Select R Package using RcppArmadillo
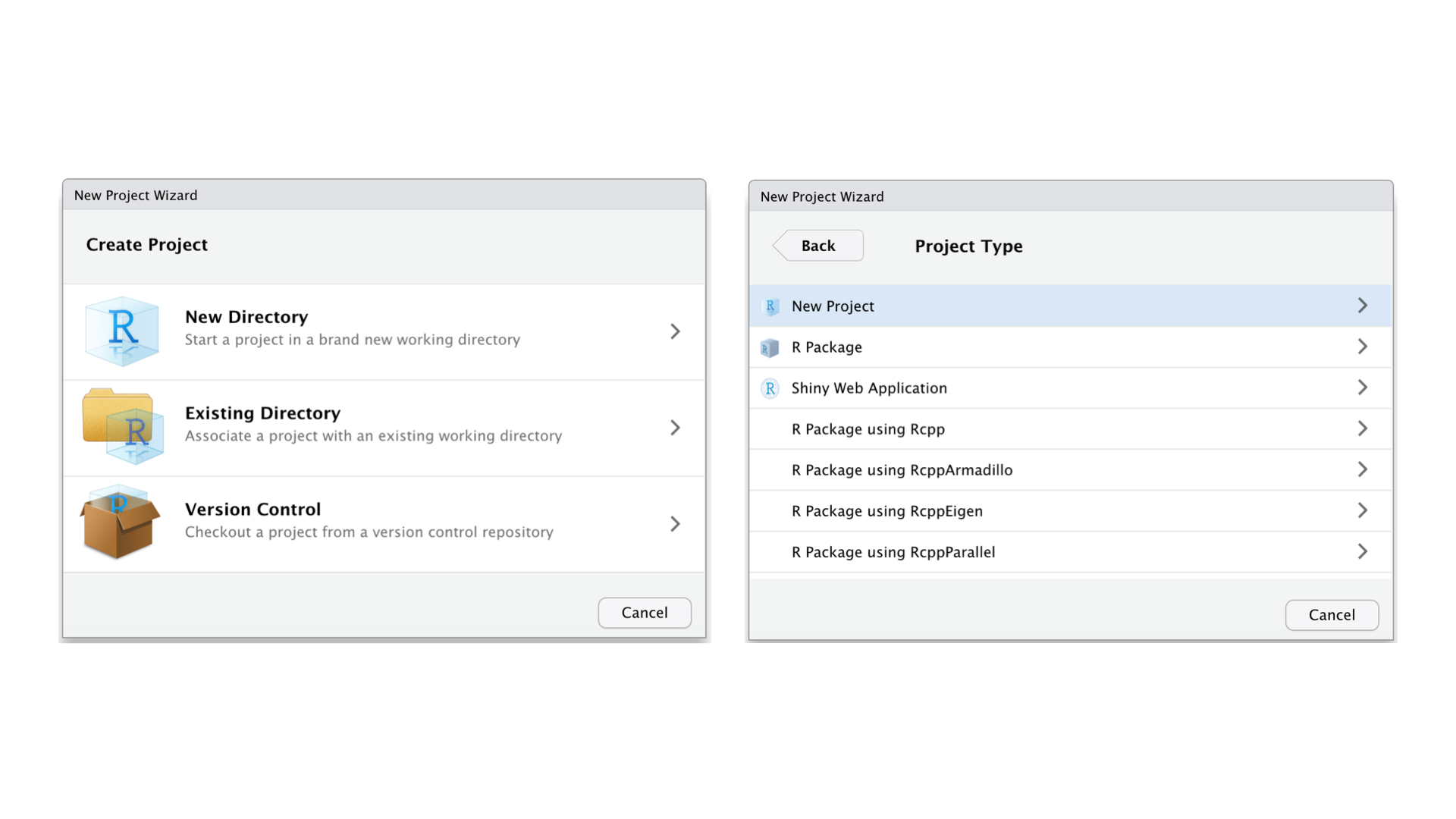1456x819 pixels. click(902, 470)
